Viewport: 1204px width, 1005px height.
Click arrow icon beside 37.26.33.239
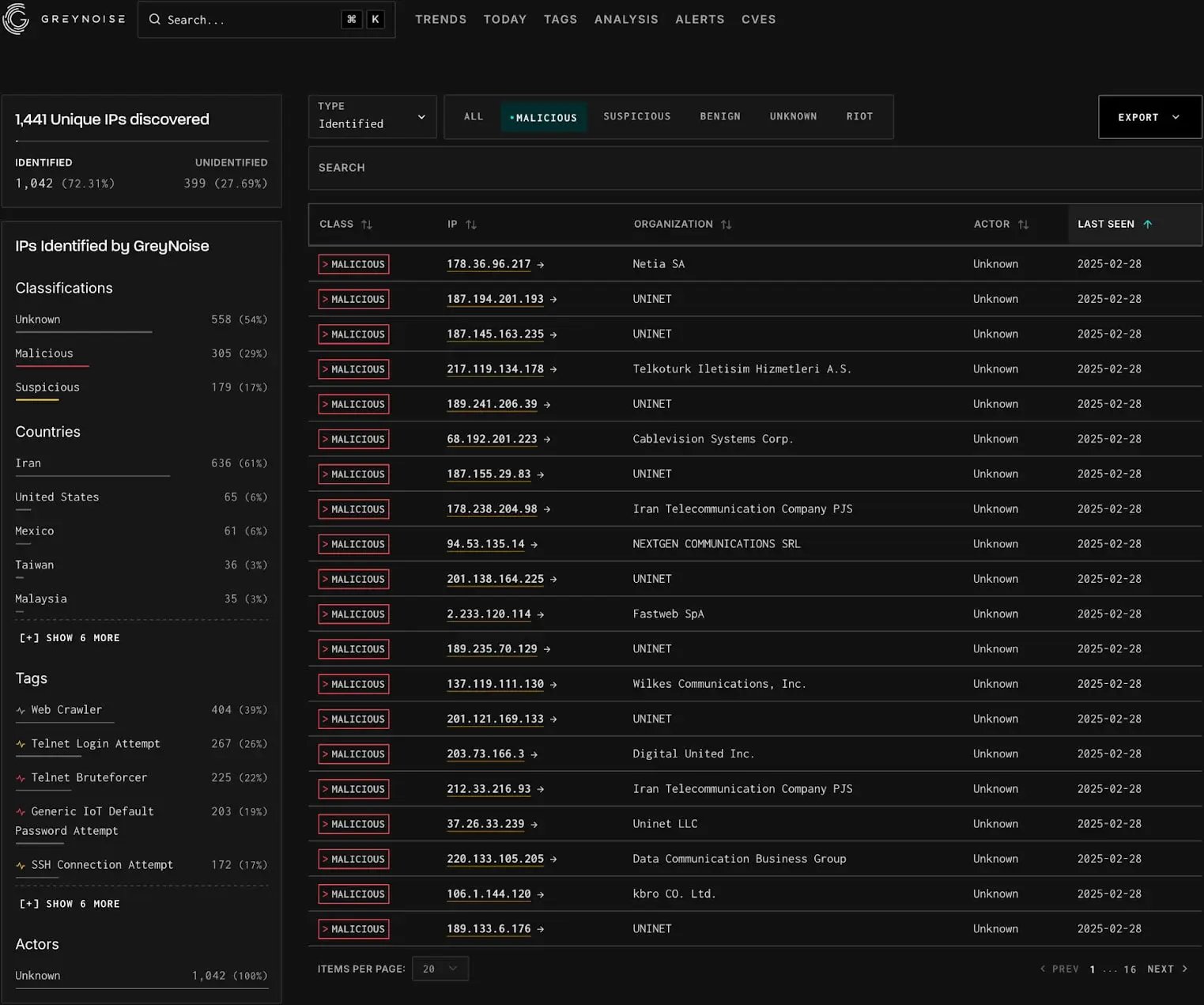tap(534, 825)
